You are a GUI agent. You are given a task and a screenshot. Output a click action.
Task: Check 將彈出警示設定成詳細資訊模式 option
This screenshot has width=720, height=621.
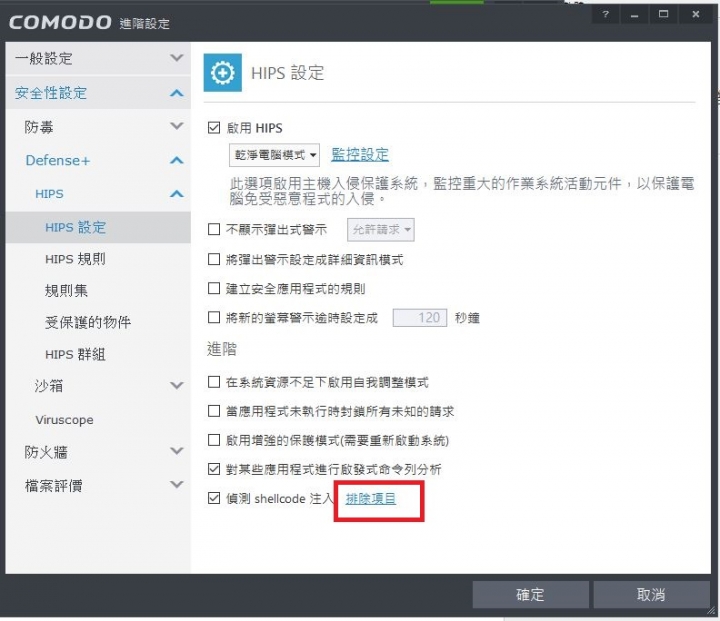pos(214,260)
